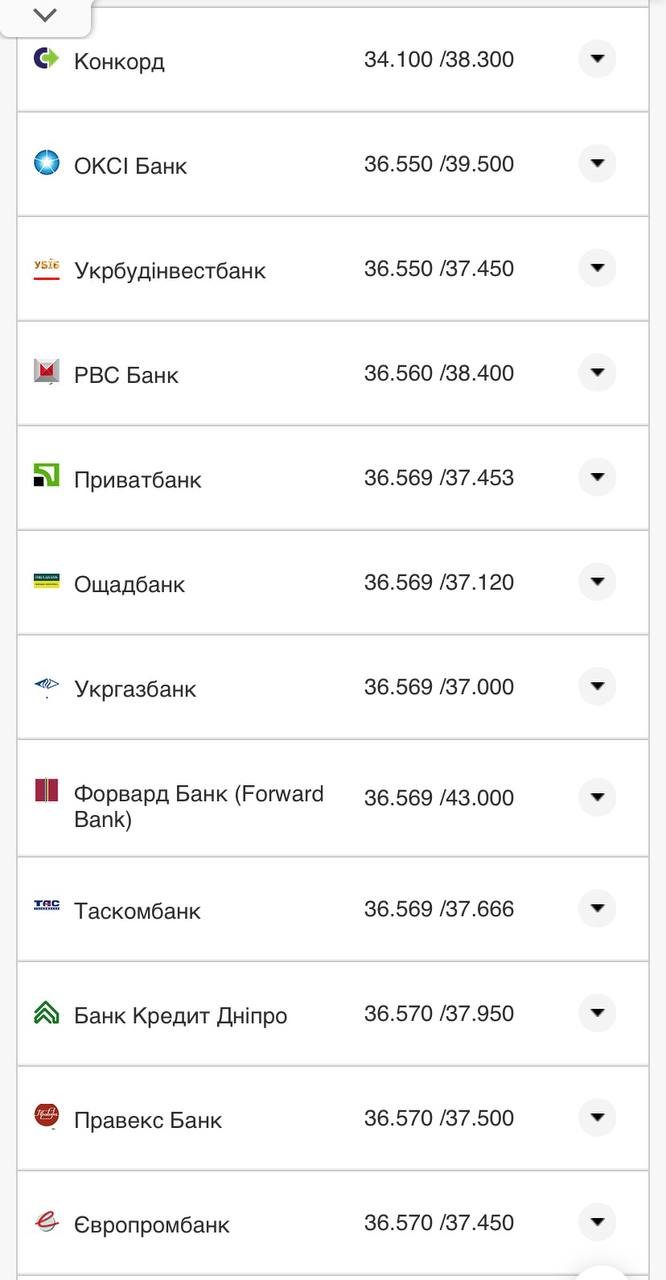This screenshot has height=1280, width=666.
Task: Open the Ощадбанк bank name link
Action: [x=129, y=584]
